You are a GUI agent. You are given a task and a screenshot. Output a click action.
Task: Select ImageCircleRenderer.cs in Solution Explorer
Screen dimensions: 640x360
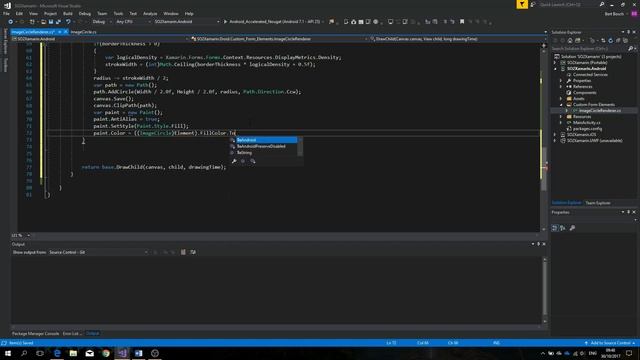click(600, 111)
